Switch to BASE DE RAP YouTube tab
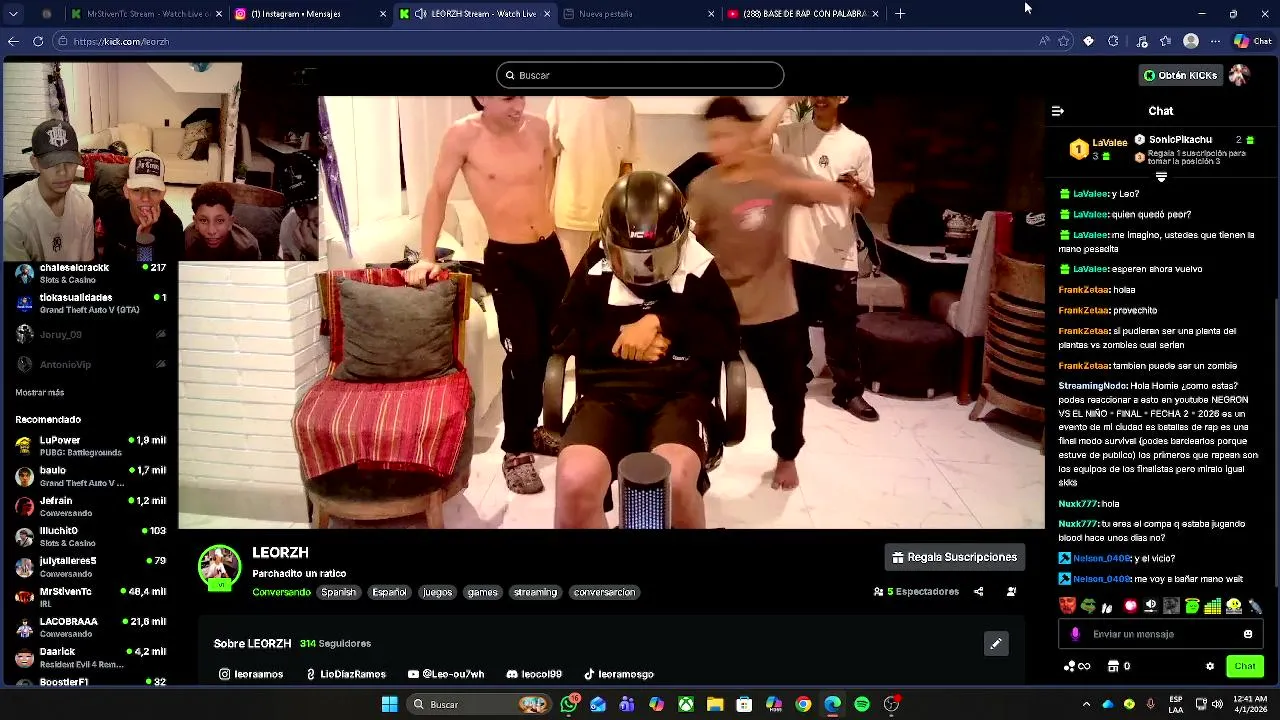1280x720 pixels. [802, 14]
